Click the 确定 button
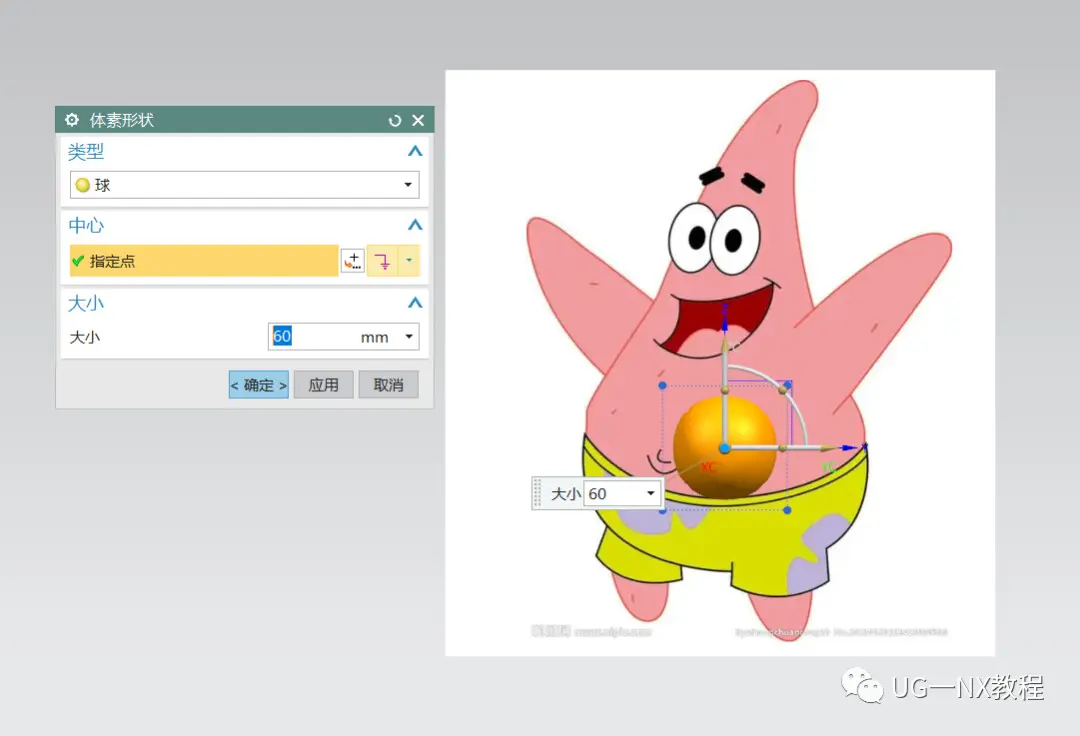This screenshot has width=1080, height=736. coord(259,385)
